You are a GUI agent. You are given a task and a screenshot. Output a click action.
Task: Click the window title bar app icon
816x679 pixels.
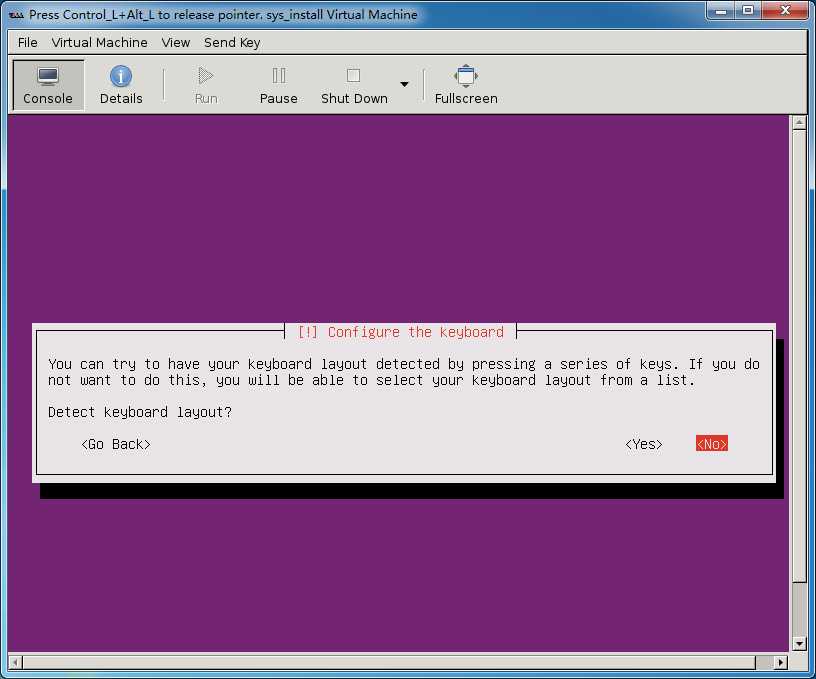16,15
